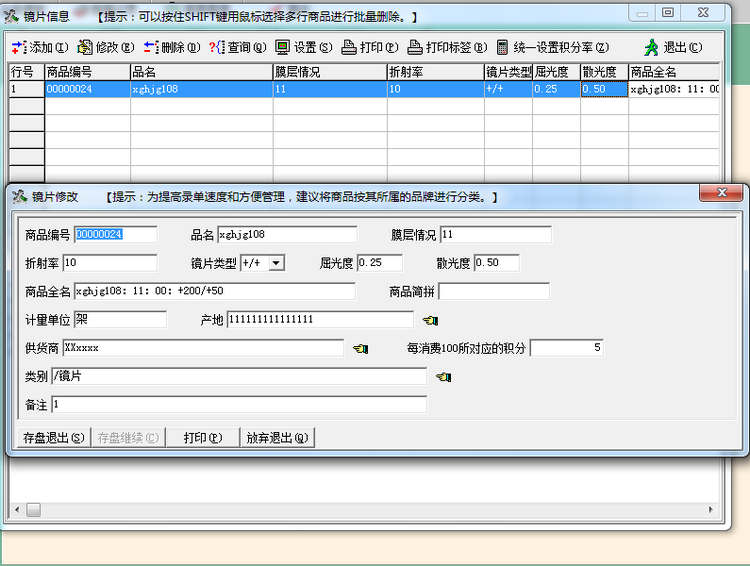Click the 品名 column header
Screen dimensions: 750x566
(x=201, y=72)
